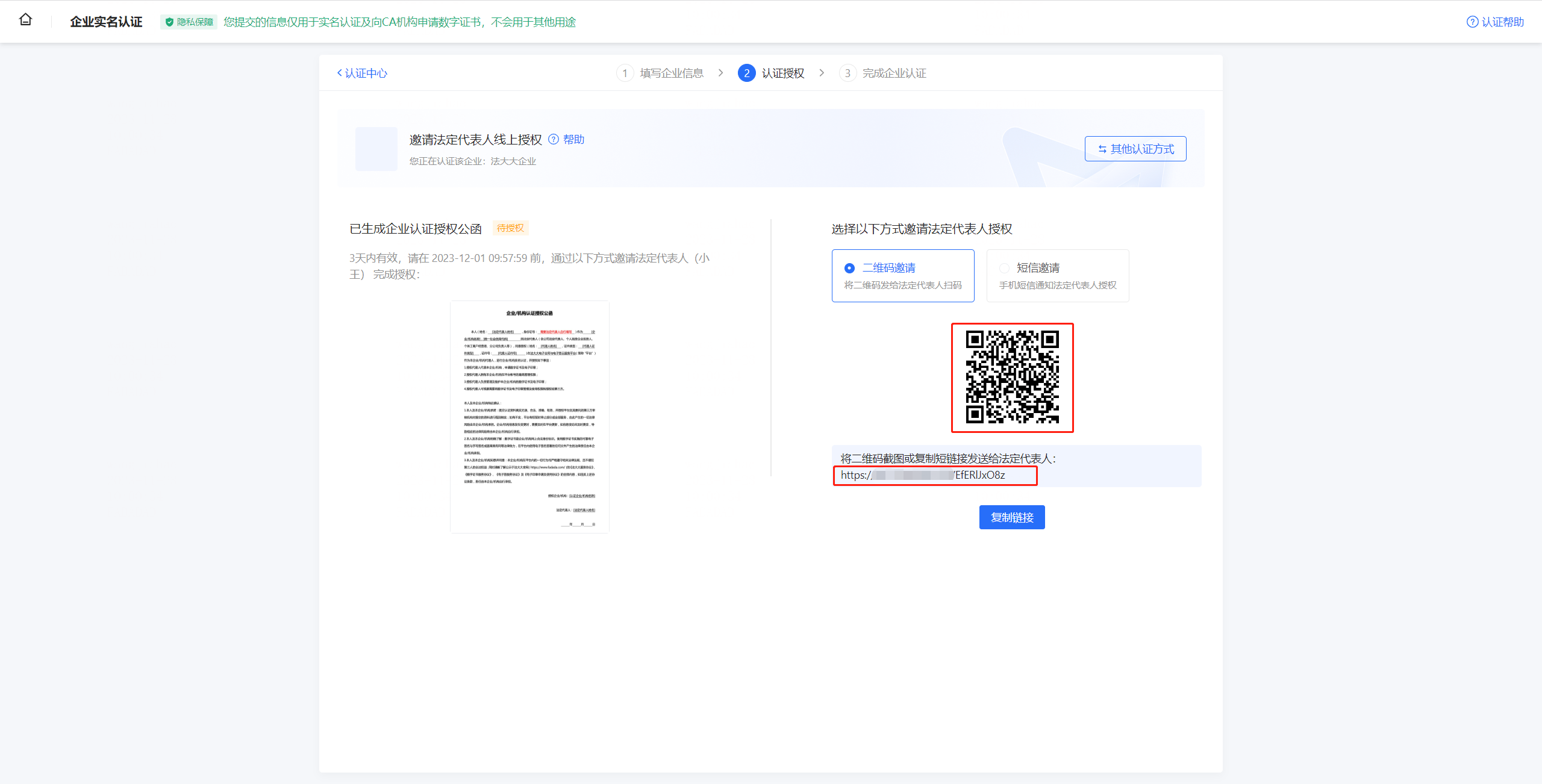Select the 二维码邀请 radio option
Screen dimensions: 1542x784
pyautogui.click(x=849, y=268)
